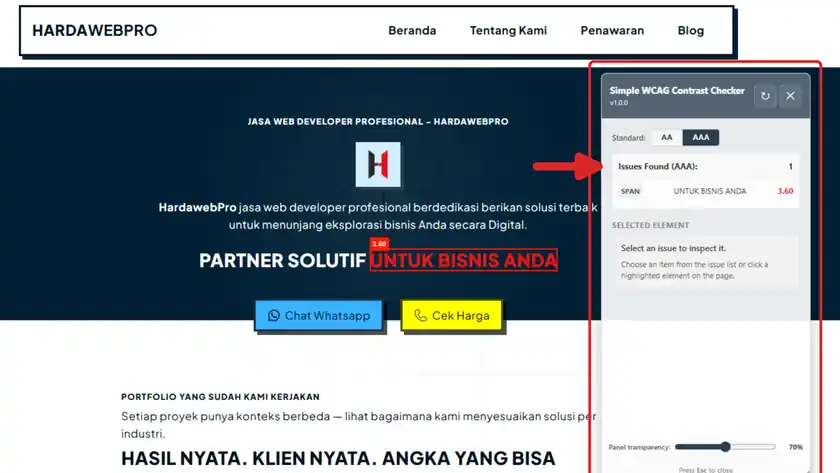Click the 70% transparency value
The width and height of the screenshot is (840, 473).
[796, 447]
